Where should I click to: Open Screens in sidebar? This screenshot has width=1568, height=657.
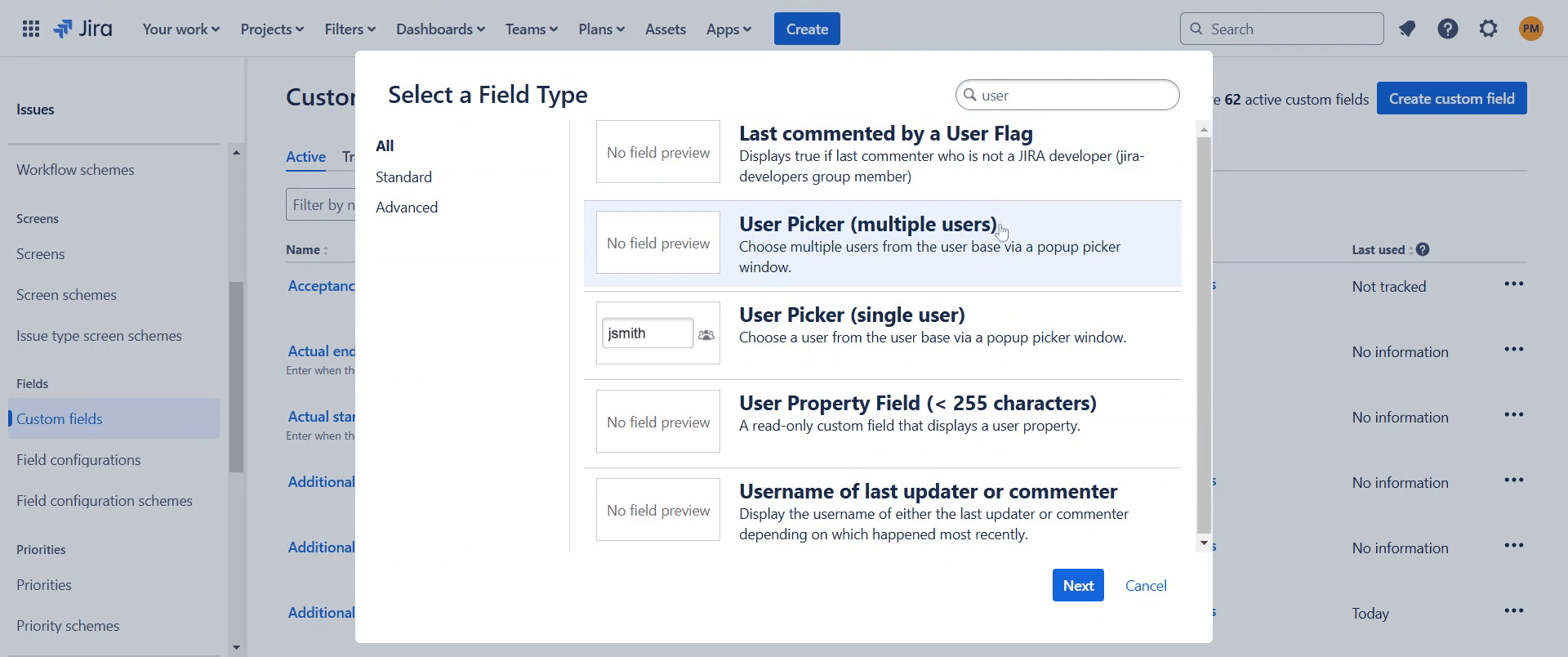[x=41, y=254]
